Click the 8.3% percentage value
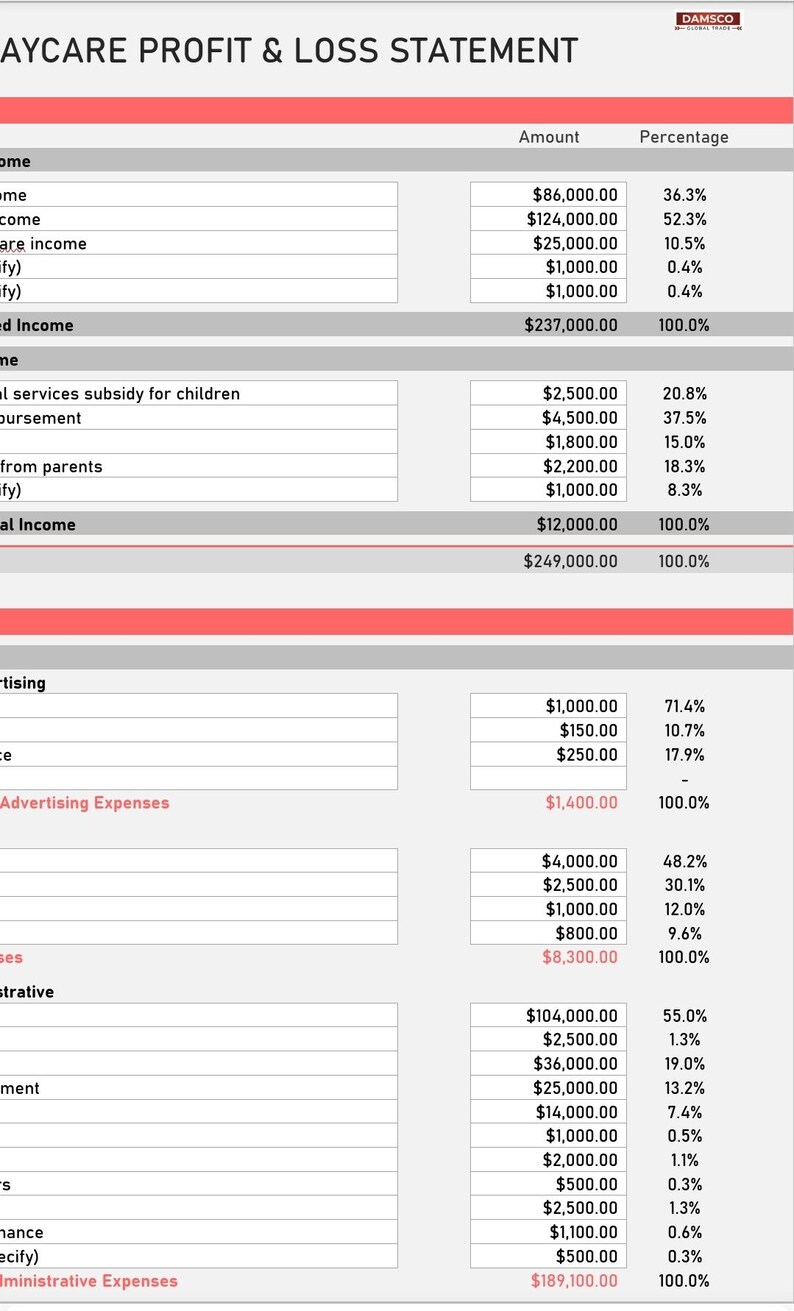Screen dimensions: 794x1311 click(x=685, y=490)
